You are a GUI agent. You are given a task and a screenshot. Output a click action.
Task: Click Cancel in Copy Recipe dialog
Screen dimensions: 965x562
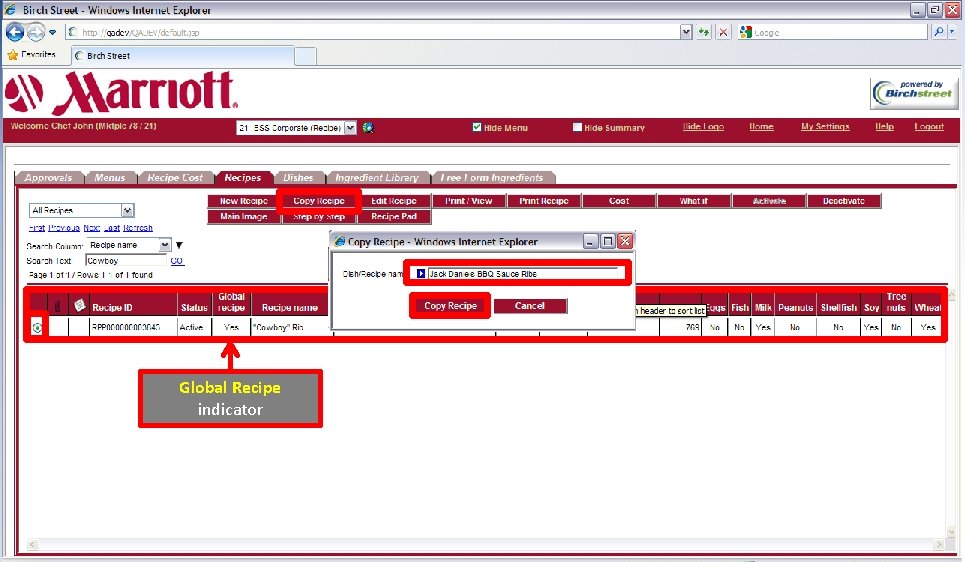[530, 305]
